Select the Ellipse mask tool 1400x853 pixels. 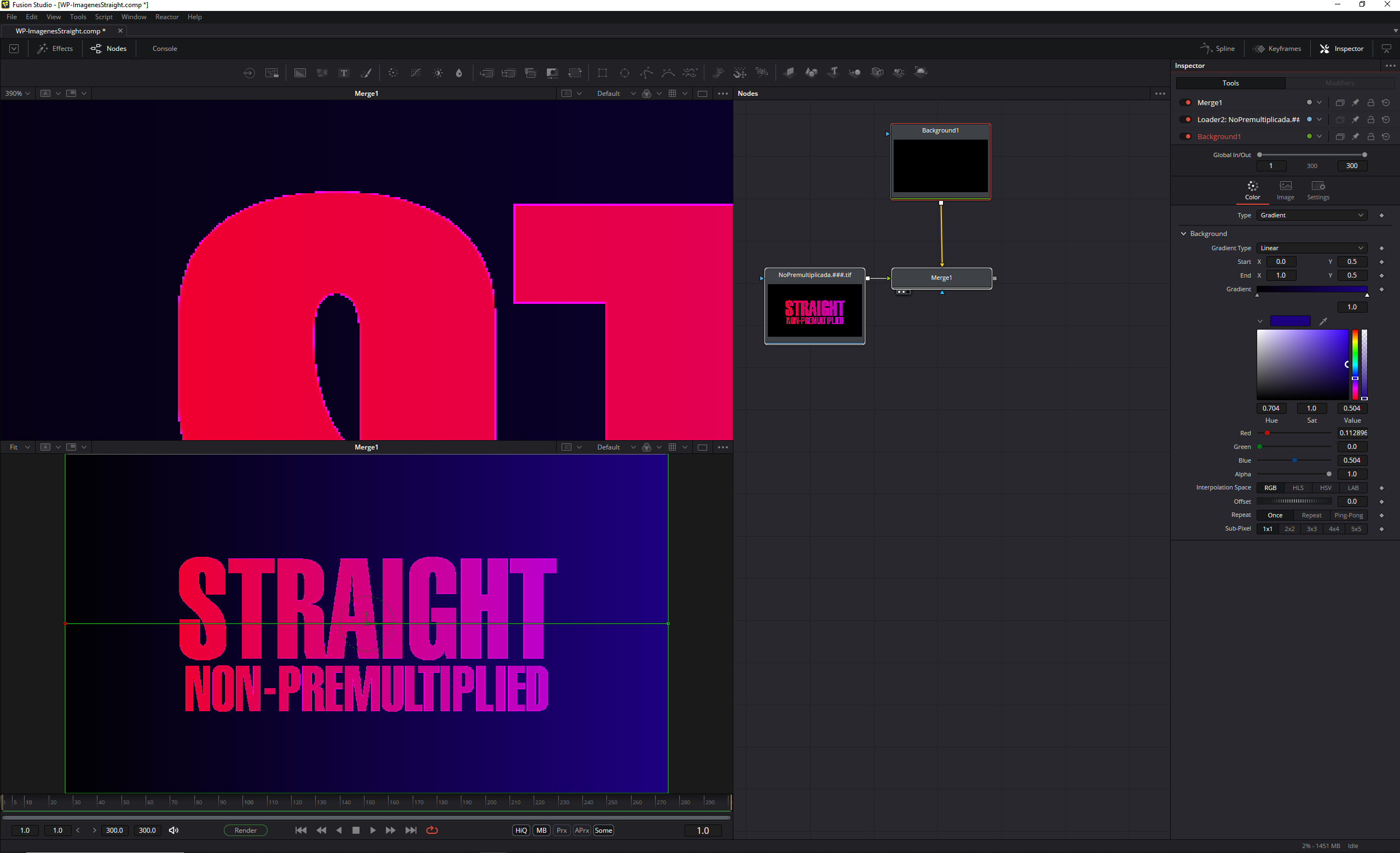624,73
